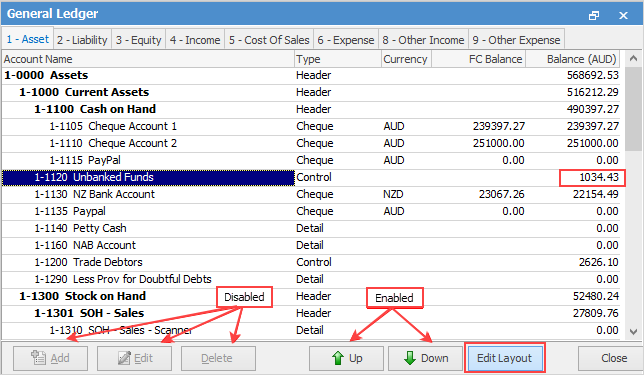The width and height of the screenshot is (644, 375).
Task: Click the 516212.29 Current Assets balance
Action: [593, 92]
